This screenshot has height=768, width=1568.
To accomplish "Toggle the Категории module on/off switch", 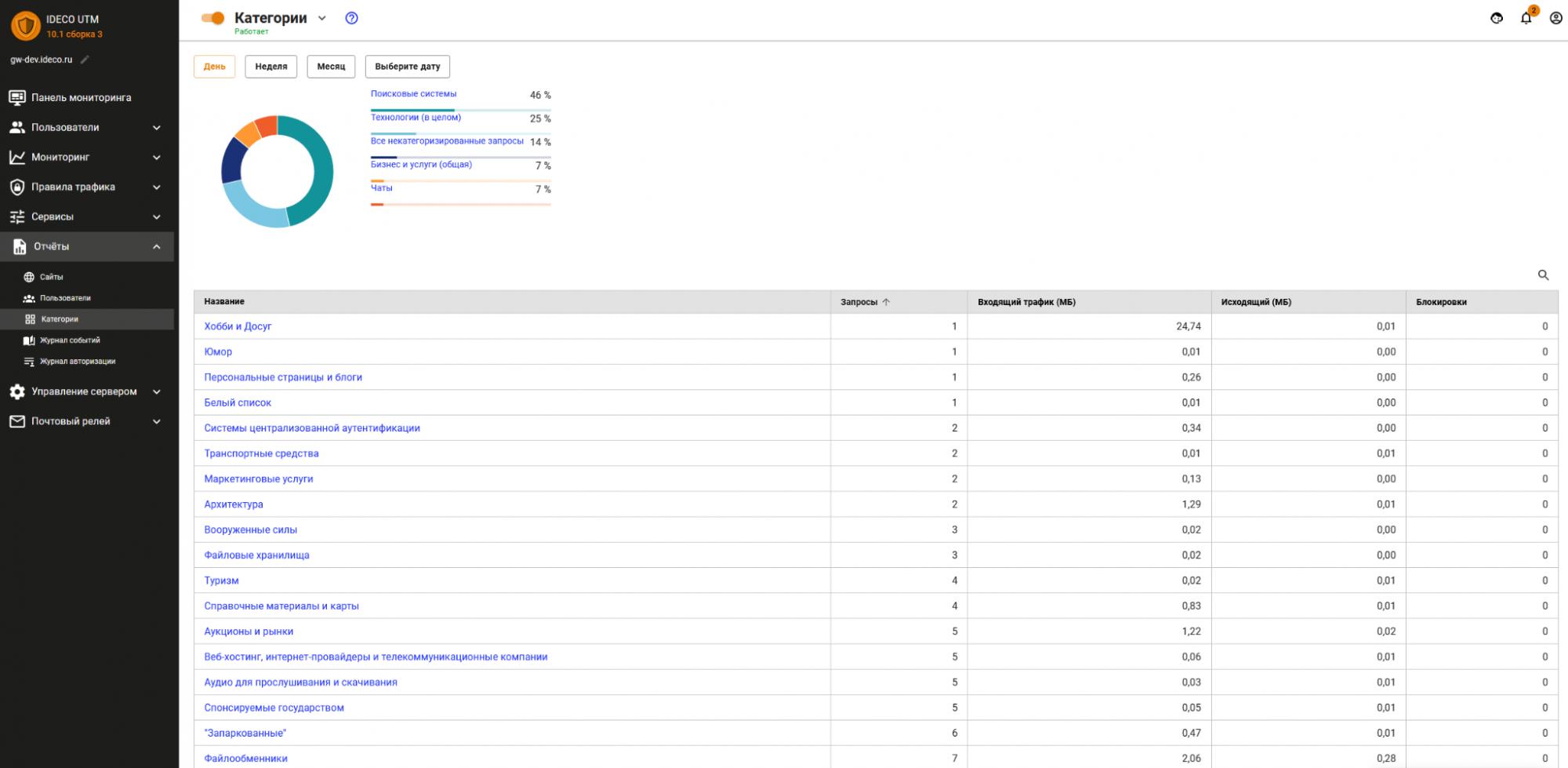I will 212,18.
